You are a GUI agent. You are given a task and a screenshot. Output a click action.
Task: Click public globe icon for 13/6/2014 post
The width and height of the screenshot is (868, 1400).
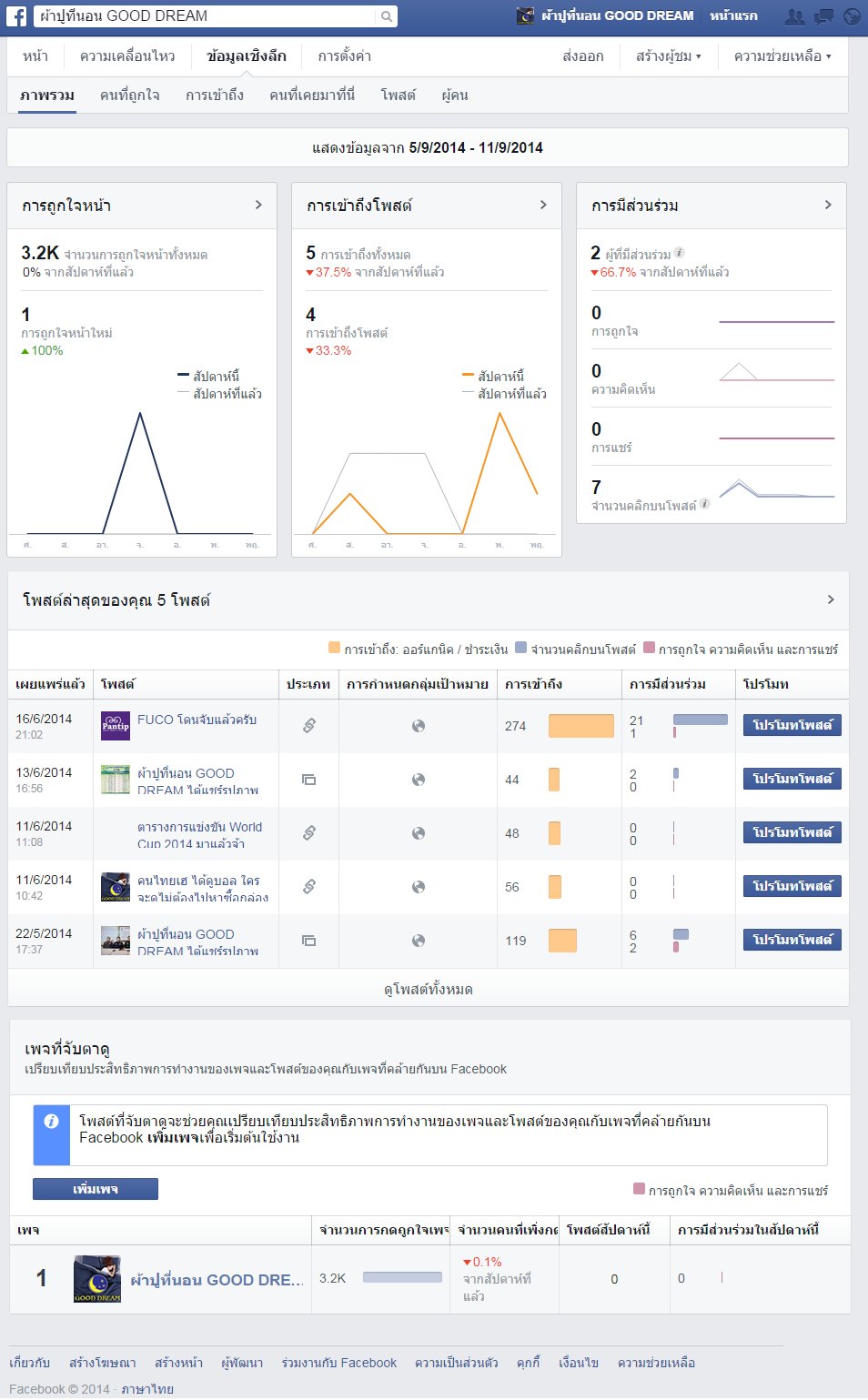click(x=419, y=780)
